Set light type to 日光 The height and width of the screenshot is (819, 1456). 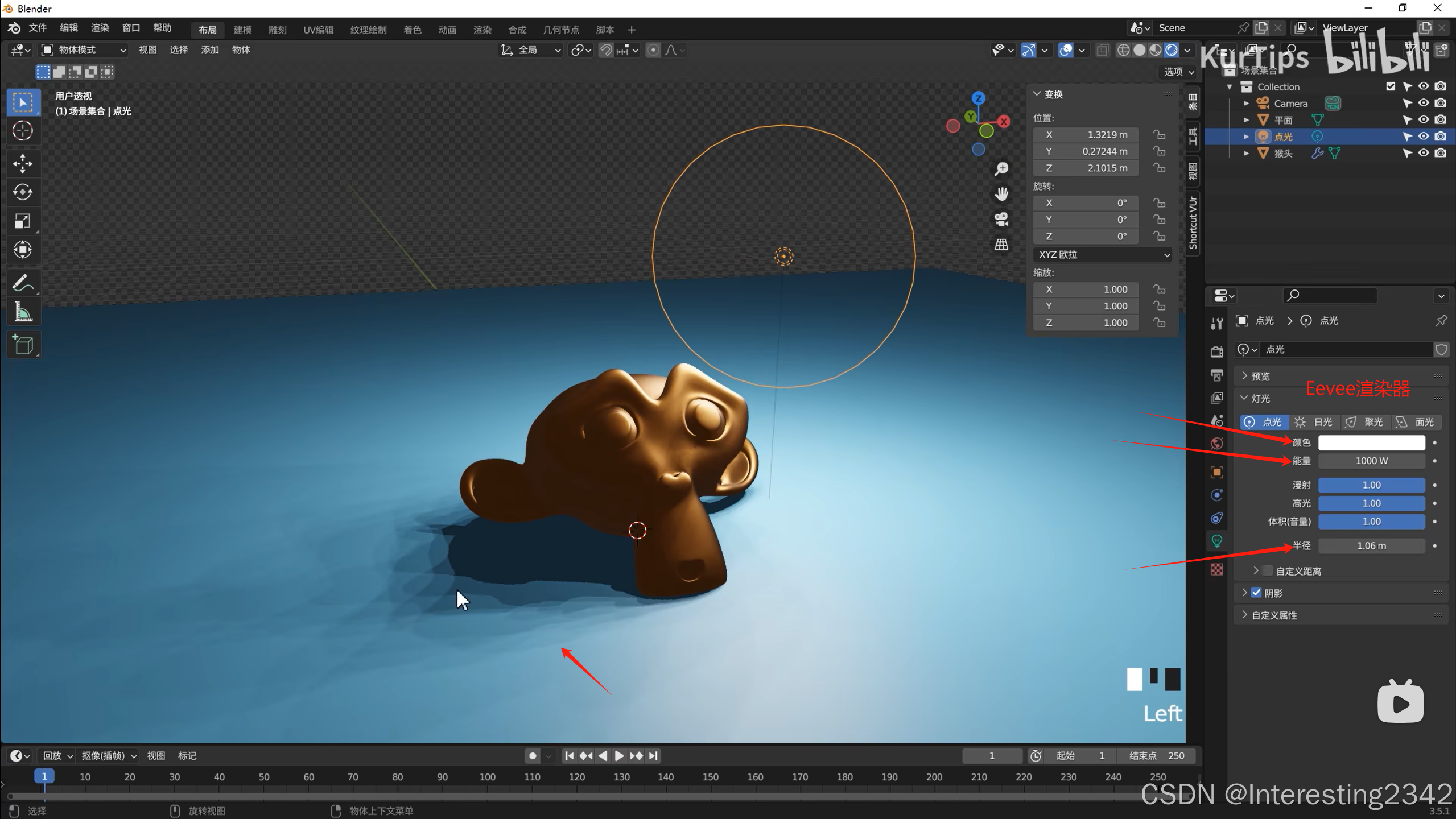(x=1314, y=422)
